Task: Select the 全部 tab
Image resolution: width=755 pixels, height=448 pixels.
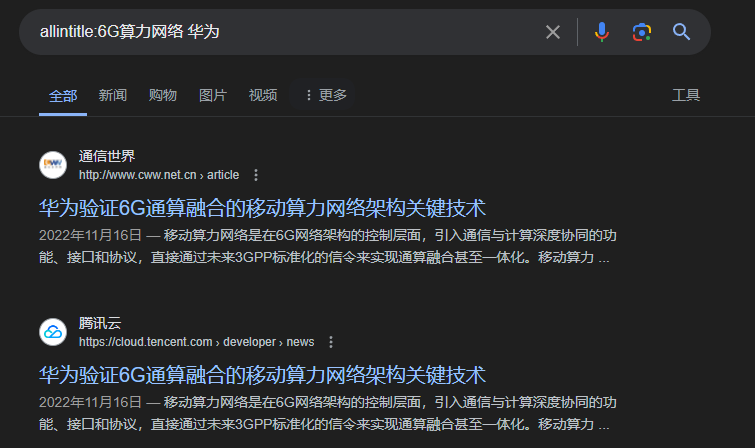Action: point(63,95)
